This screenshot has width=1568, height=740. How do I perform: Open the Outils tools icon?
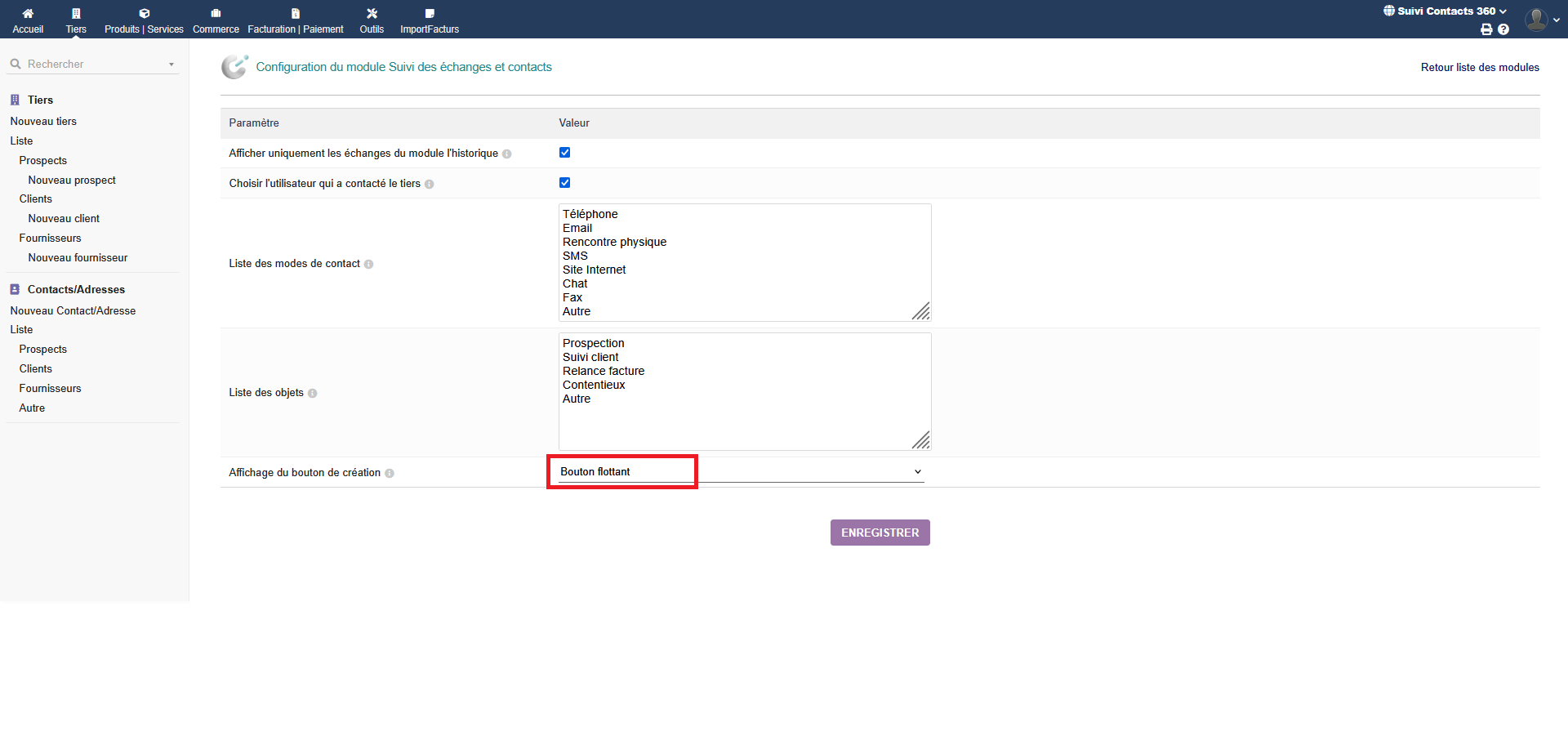point(372,13)
